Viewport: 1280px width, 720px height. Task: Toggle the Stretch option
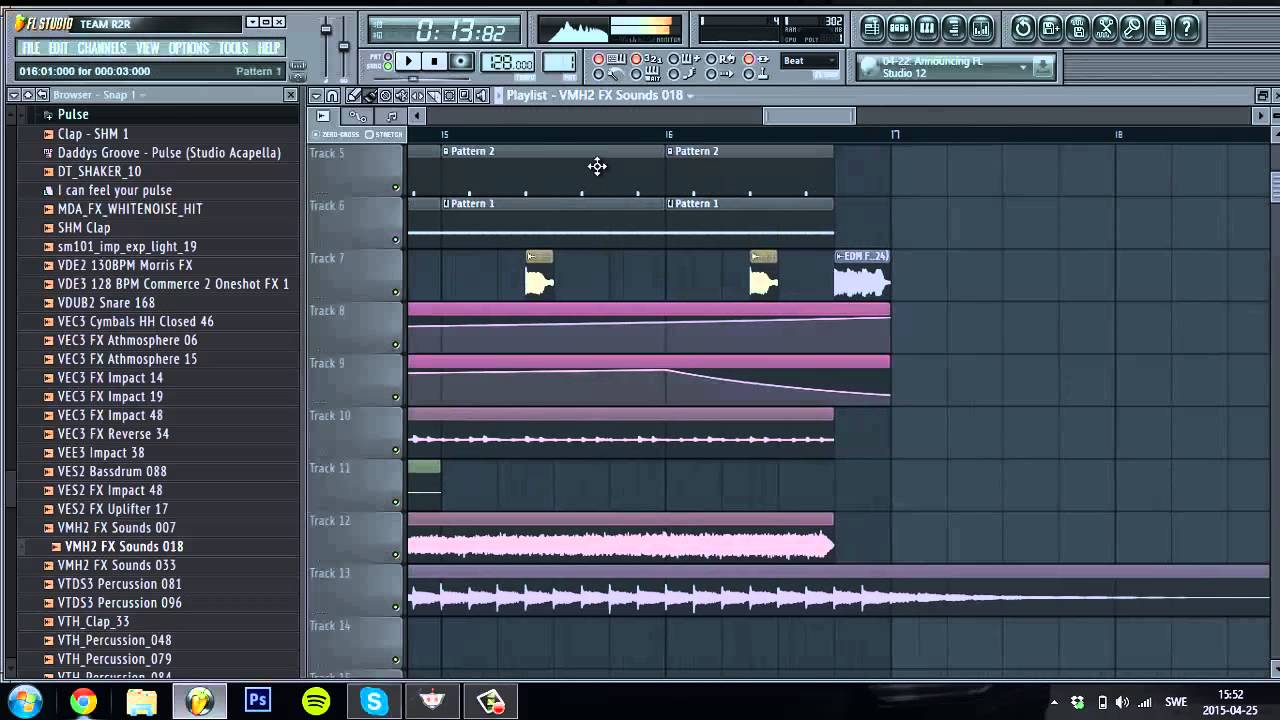(385, 134)
